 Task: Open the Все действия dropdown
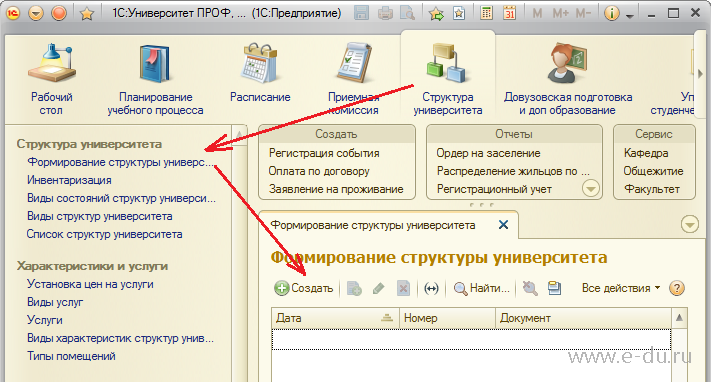coord(621,288)
